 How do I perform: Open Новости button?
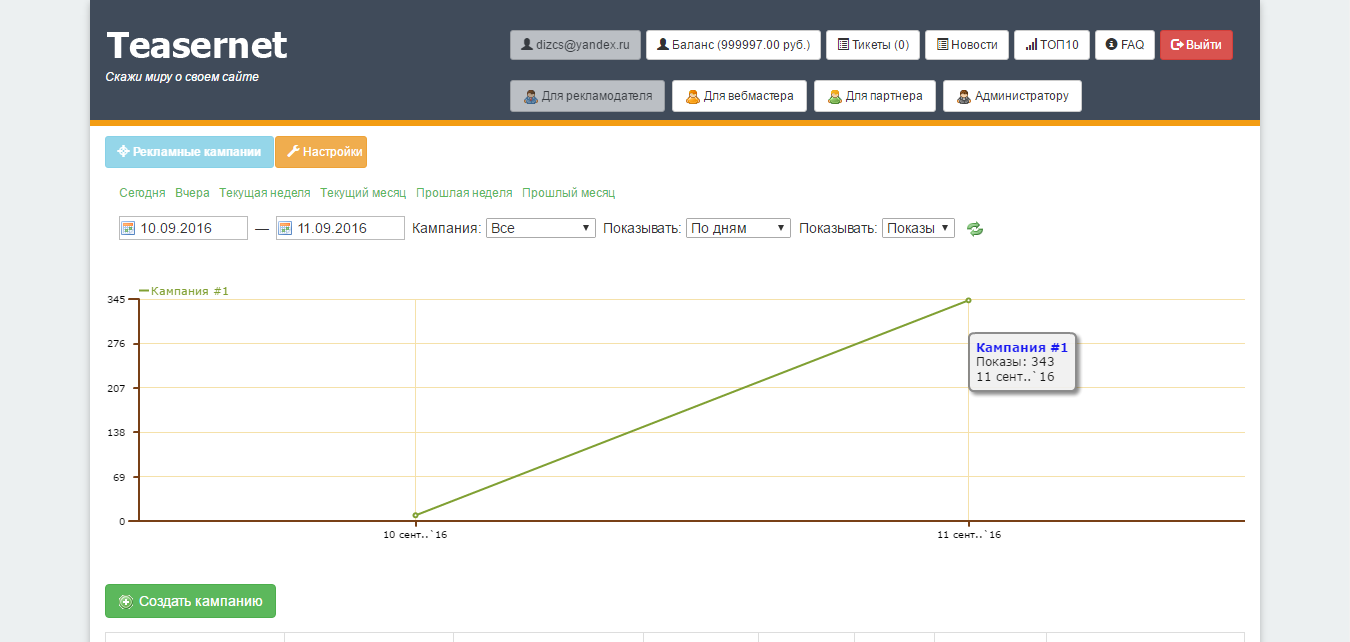pyautogui.click(x=967, y=45)
